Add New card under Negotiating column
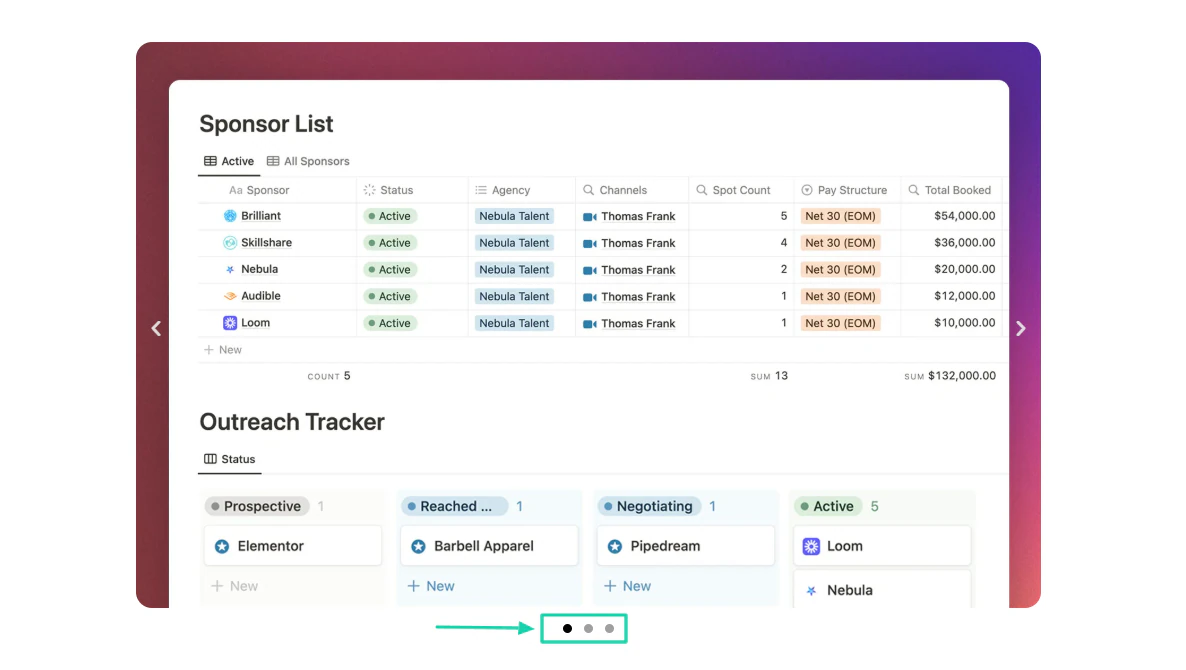Image resolution: width=1186 pixels, height=670 pixels. (x=627, y=586)
